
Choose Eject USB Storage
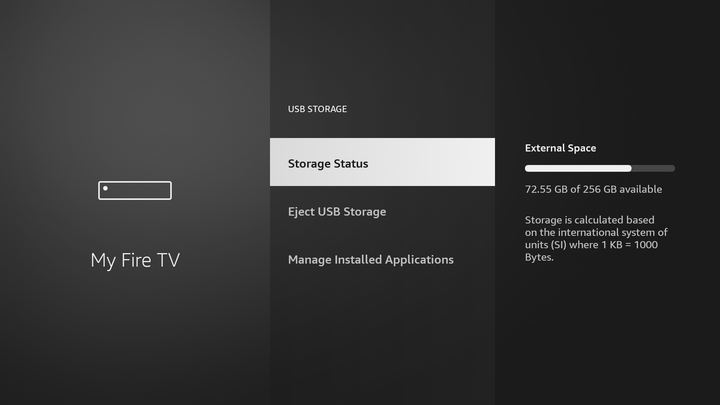click(382, 212)
